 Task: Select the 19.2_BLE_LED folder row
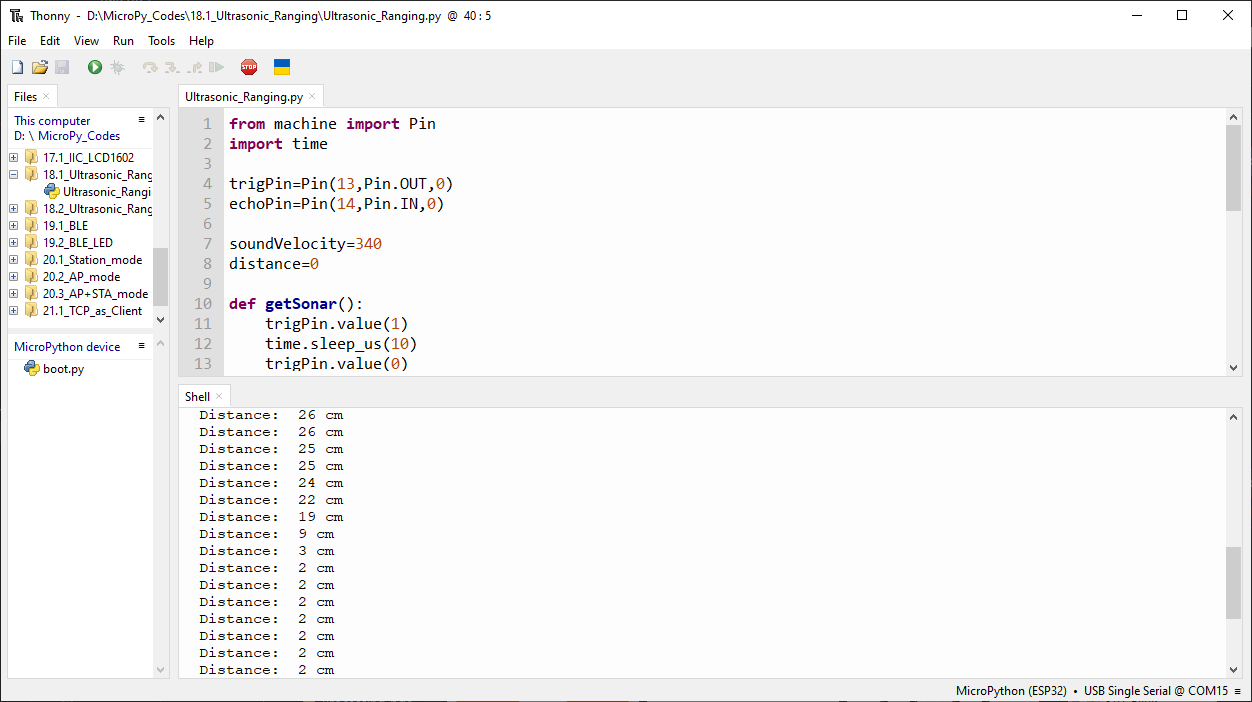(x=80, y=243)
